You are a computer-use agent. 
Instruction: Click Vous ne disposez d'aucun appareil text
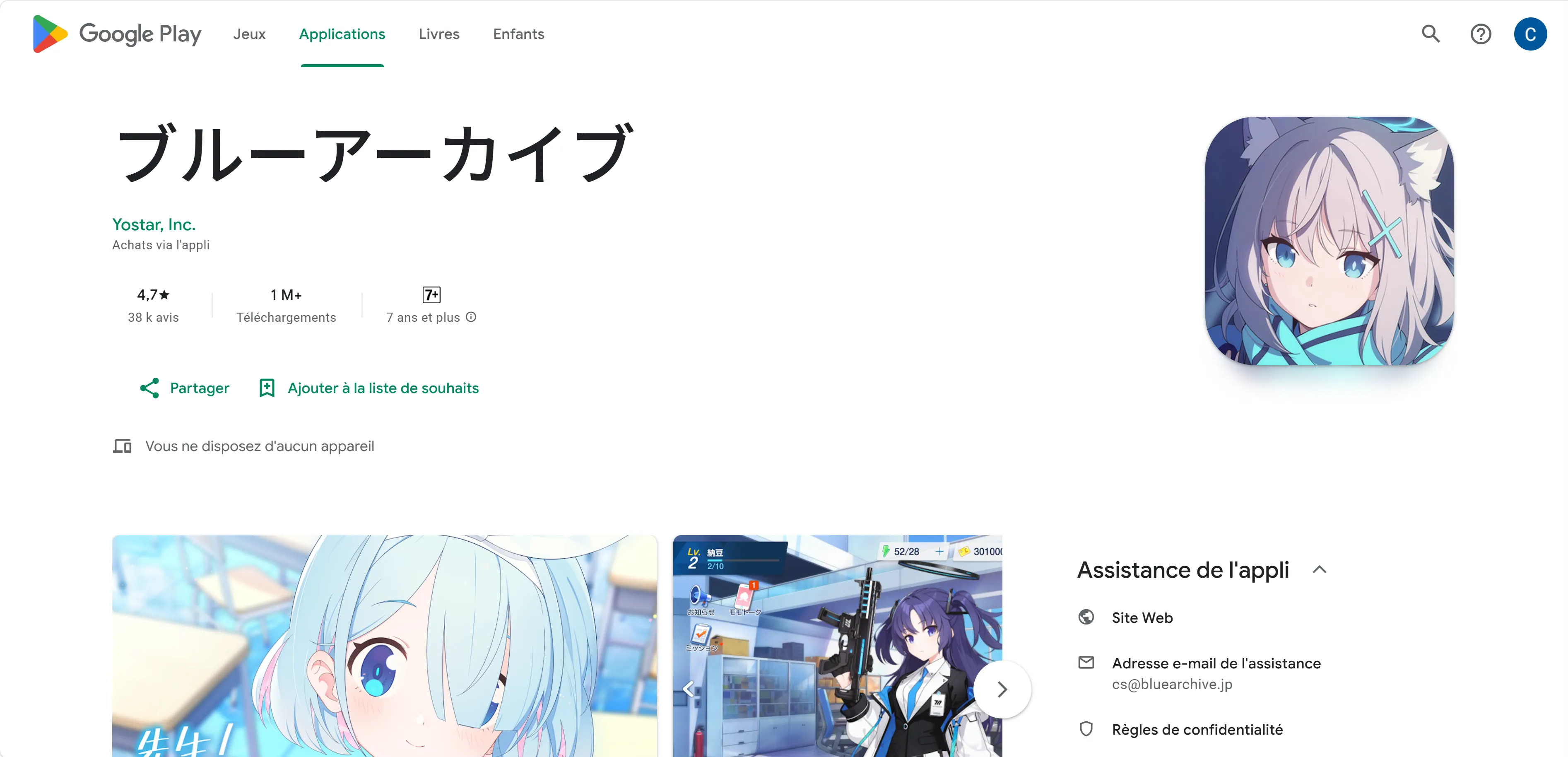(x=260, y=446)
